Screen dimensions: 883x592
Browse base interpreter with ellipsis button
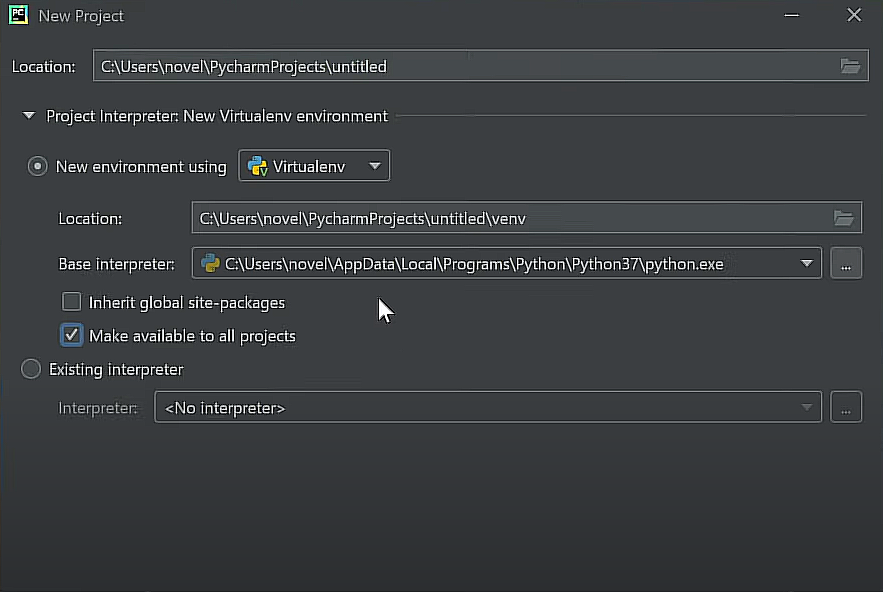click(x=846, y=264)
